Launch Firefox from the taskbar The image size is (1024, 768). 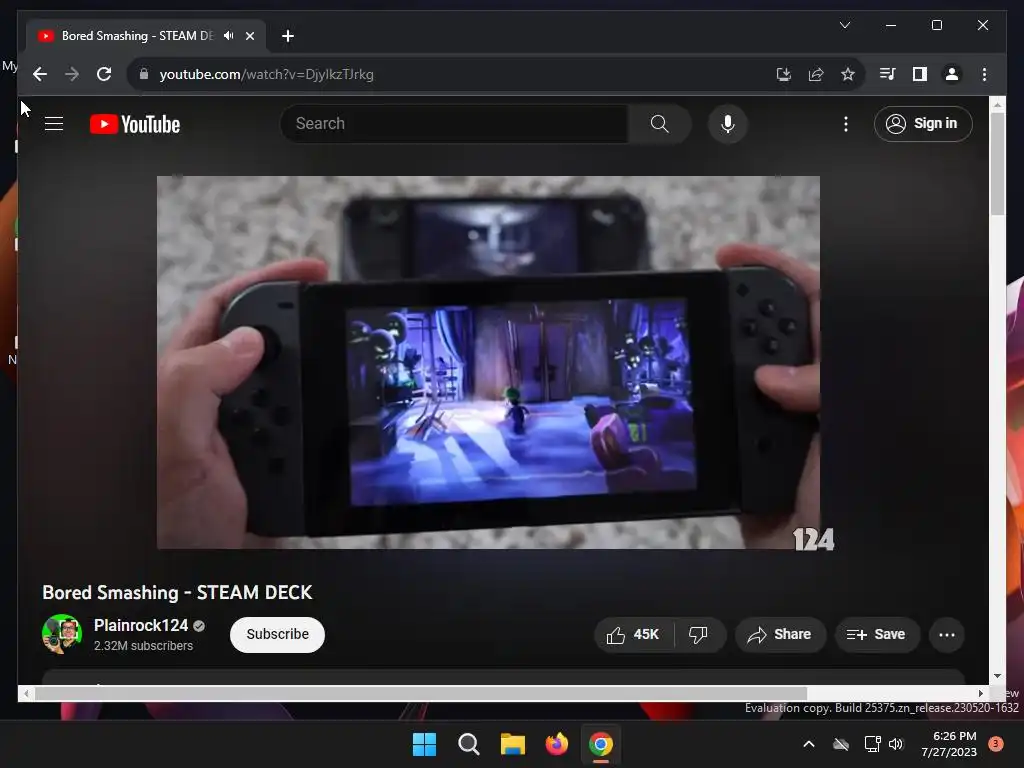(556, 744)
